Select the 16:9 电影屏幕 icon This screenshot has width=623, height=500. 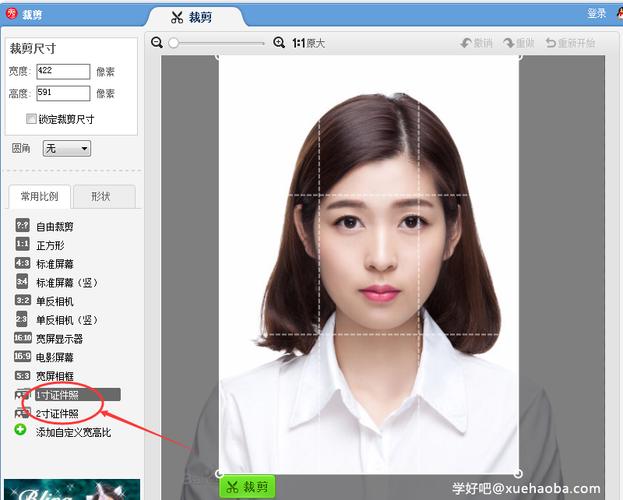tap(22, 356)
